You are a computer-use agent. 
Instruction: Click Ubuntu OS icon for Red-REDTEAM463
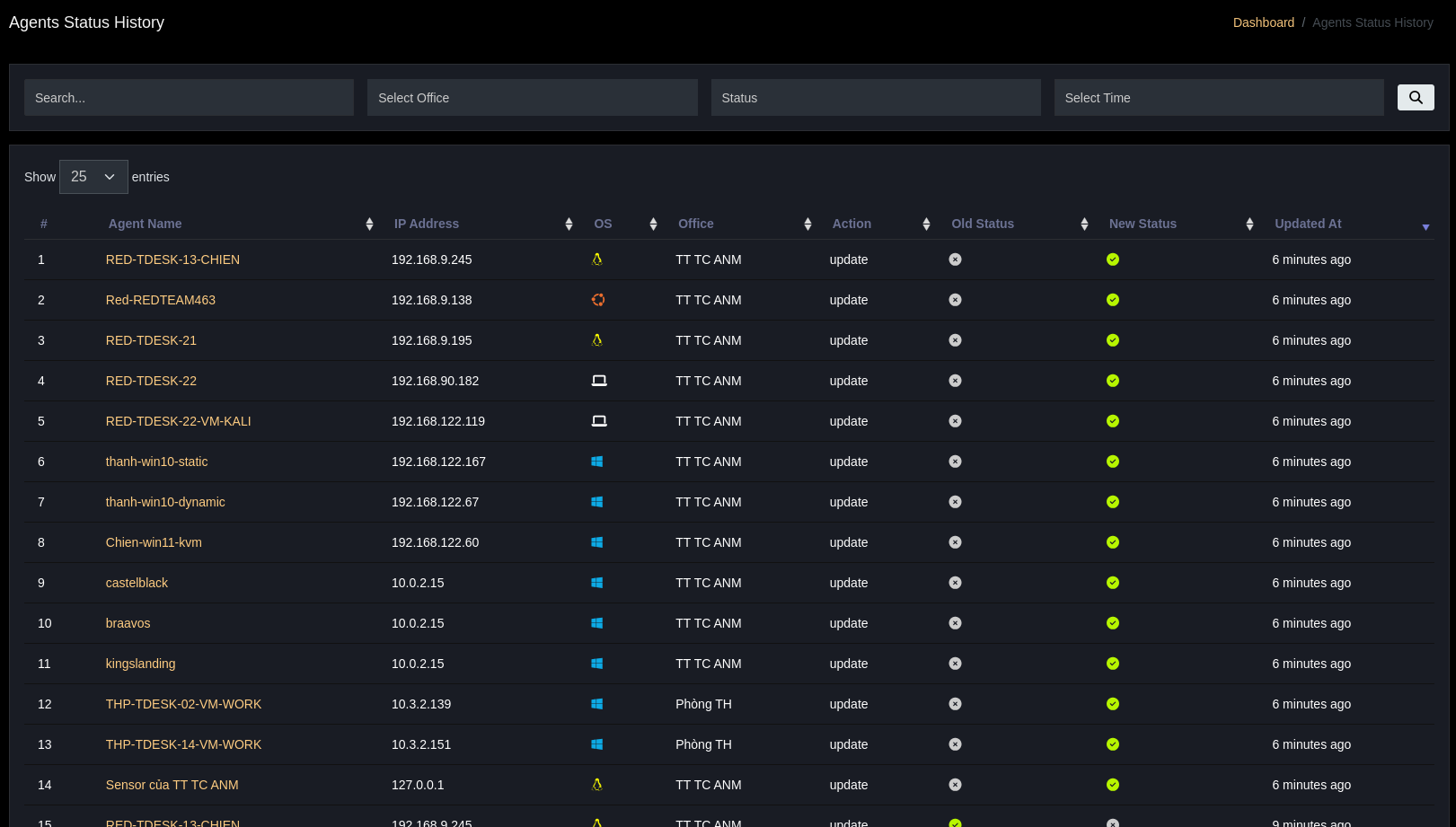(598, 300)
